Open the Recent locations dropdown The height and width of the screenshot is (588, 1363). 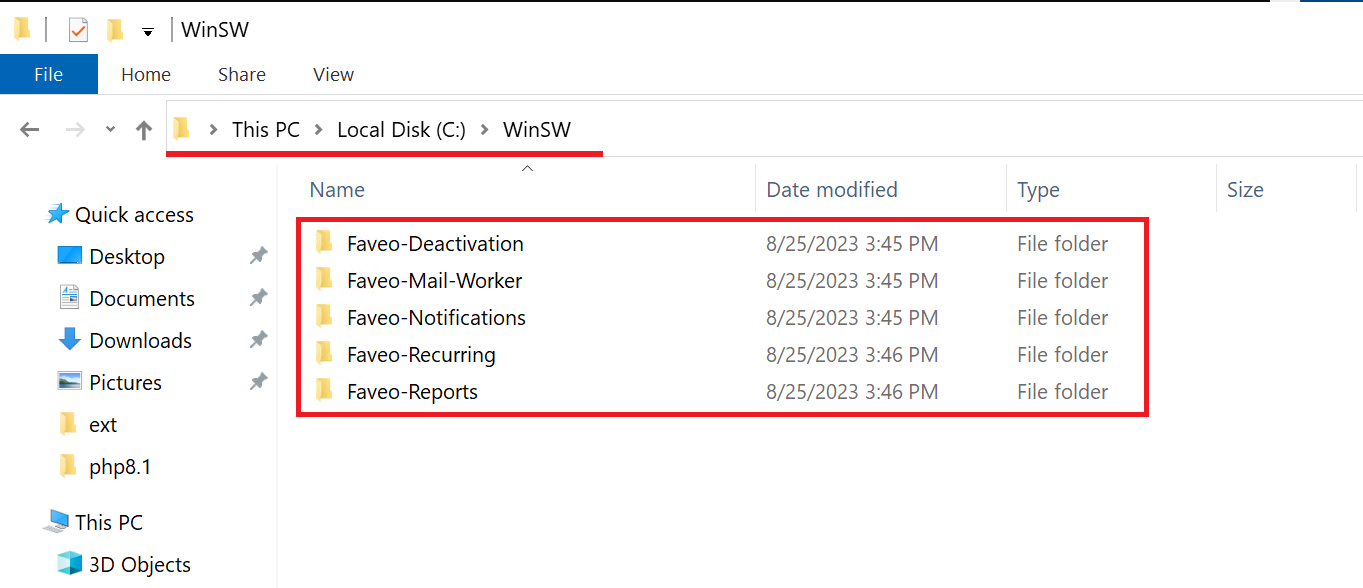110,130
